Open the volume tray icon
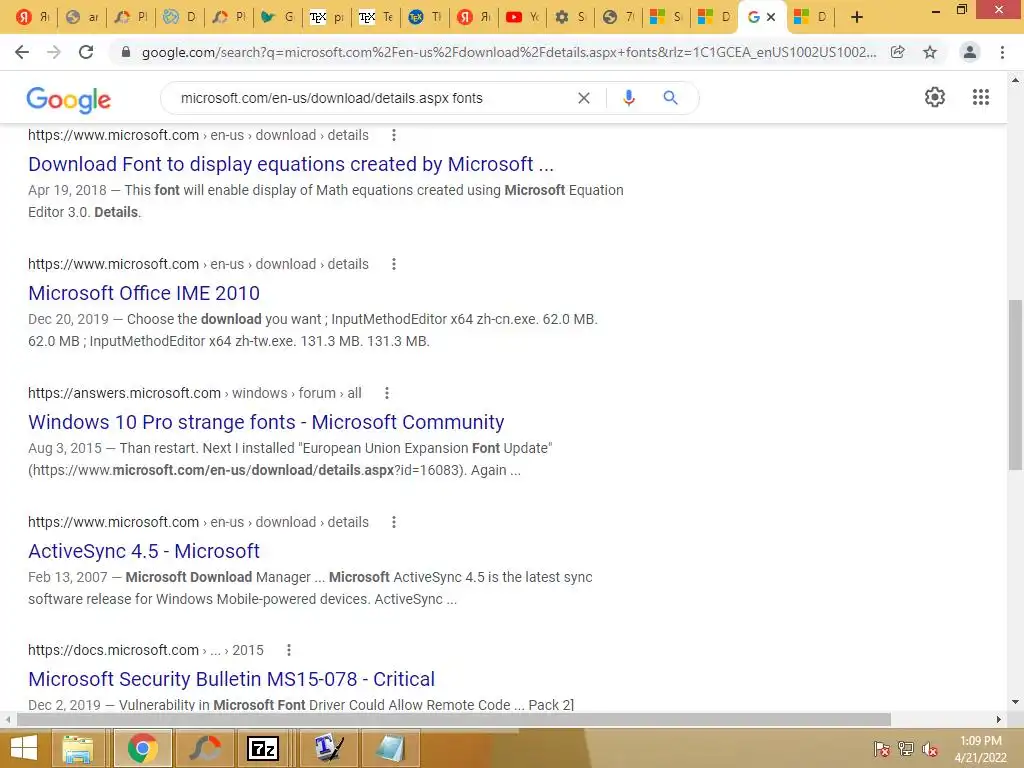This screenshot has height=768, width=1024. coord(930,749)
